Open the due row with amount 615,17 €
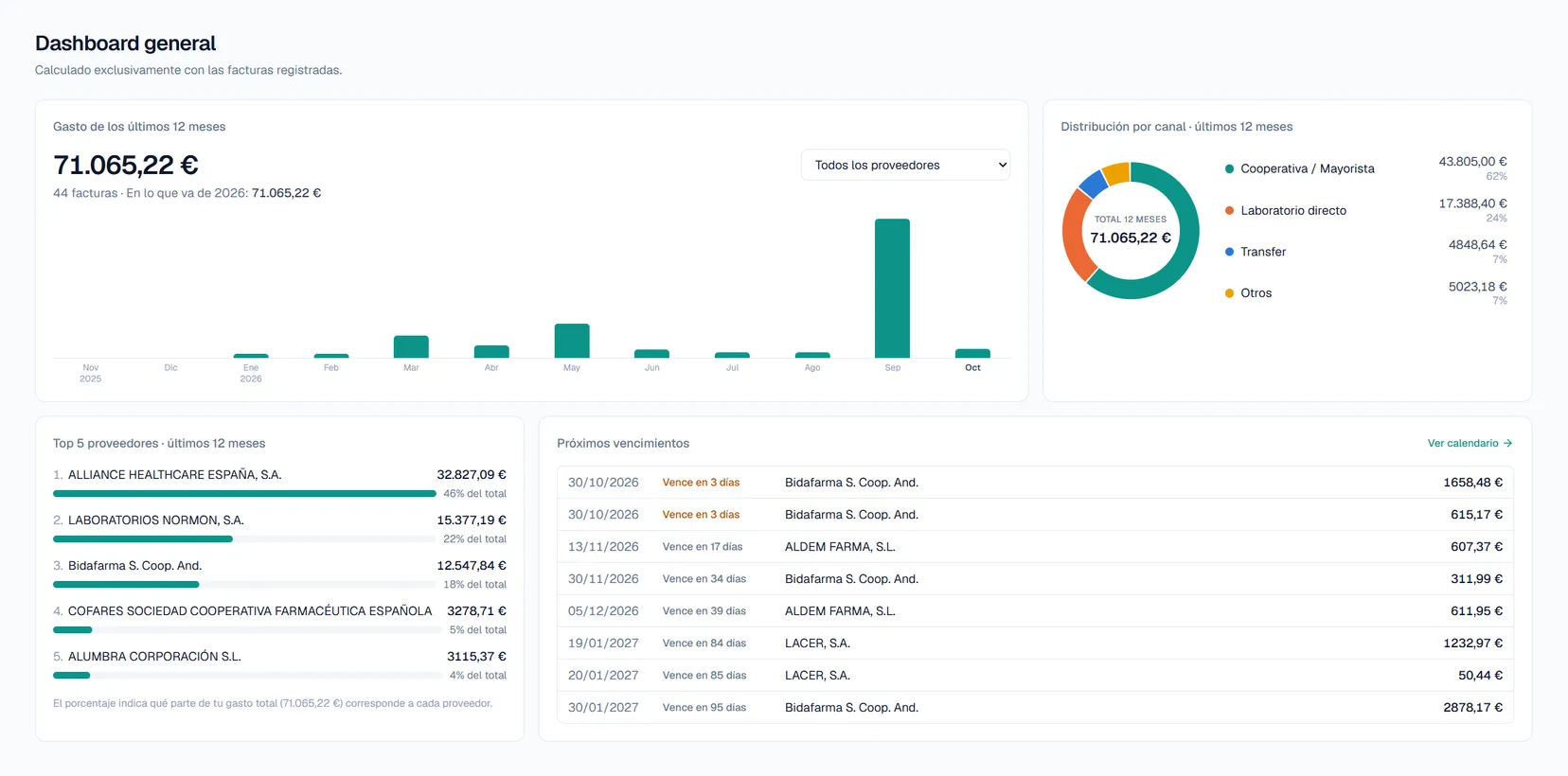This screenshot has width=1568, height=776. pos(1035,515)
